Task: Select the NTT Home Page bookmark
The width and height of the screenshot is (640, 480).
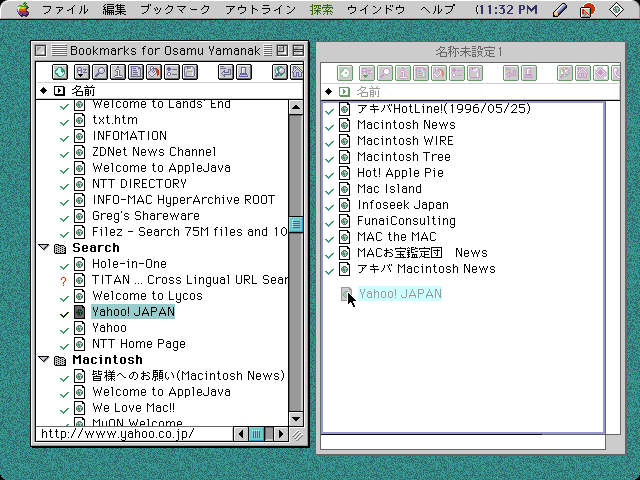Action: point(139,344)
